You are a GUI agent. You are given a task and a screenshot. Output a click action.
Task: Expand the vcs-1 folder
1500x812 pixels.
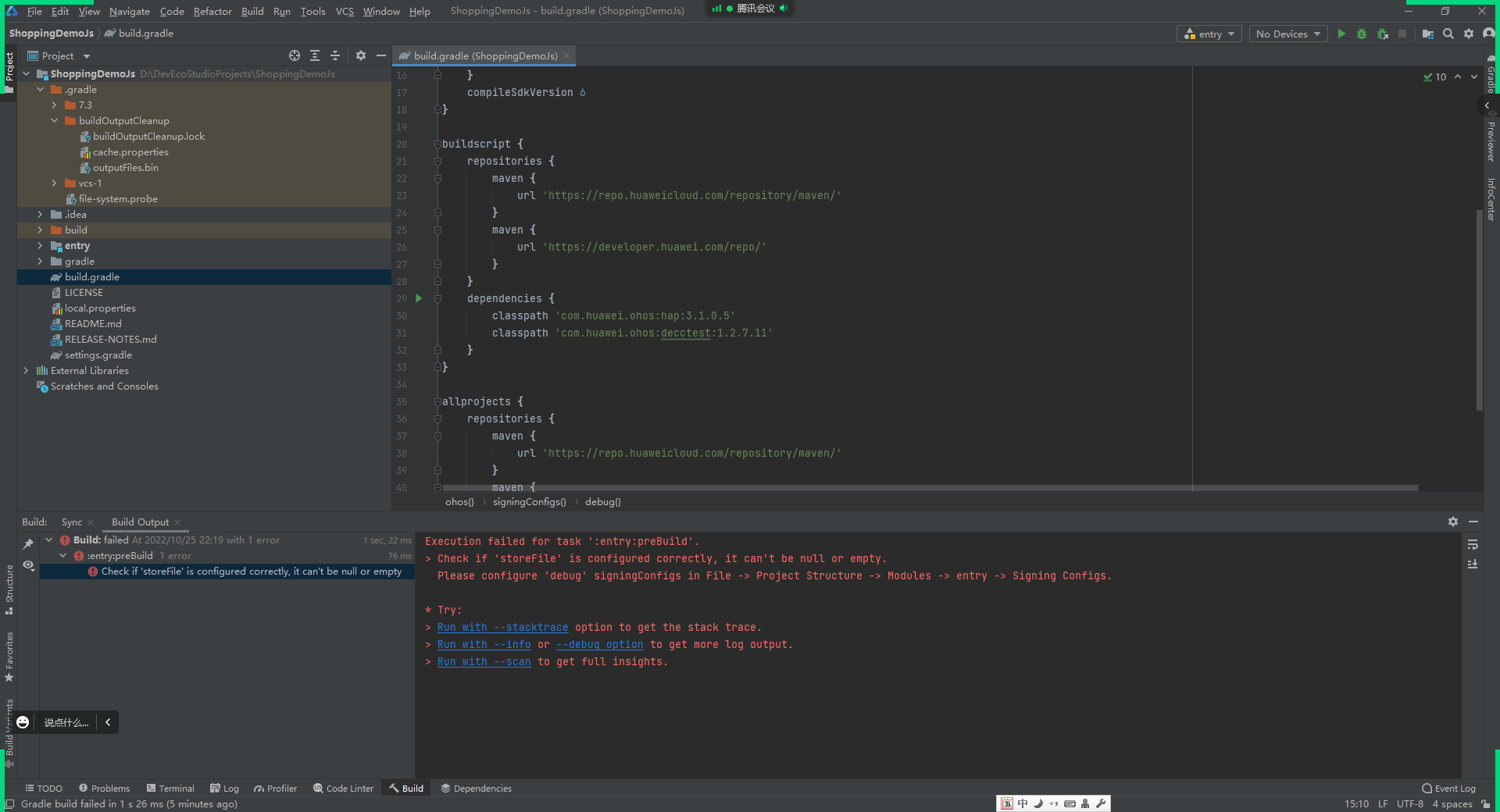click(55, 183)
